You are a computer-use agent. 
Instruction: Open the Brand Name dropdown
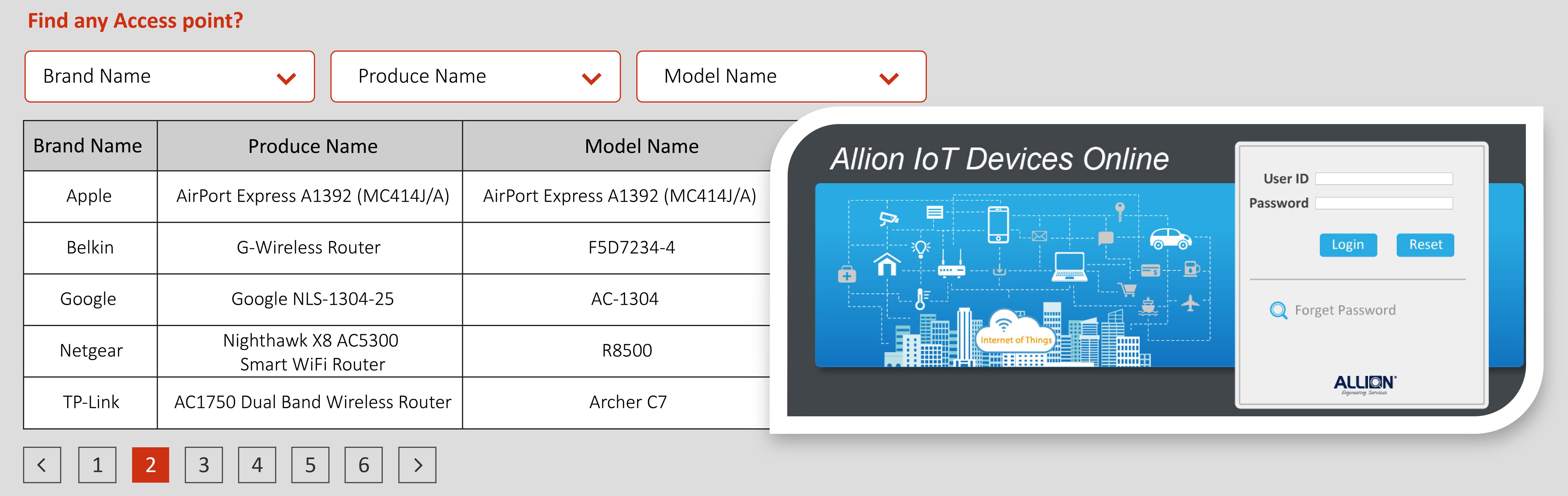pos(169,77)
